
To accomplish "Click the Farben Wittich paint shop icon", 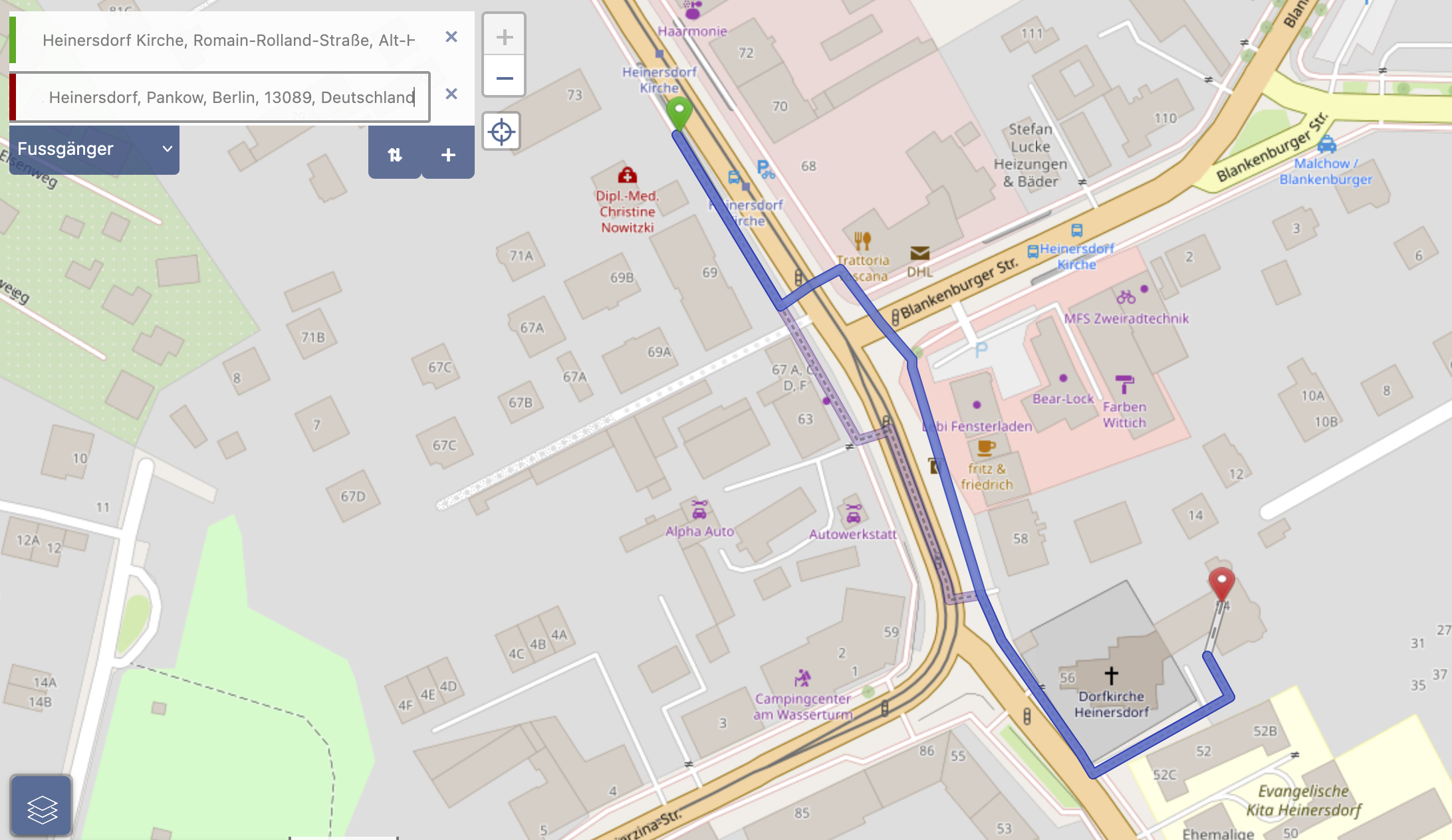I will point(1124,385).
